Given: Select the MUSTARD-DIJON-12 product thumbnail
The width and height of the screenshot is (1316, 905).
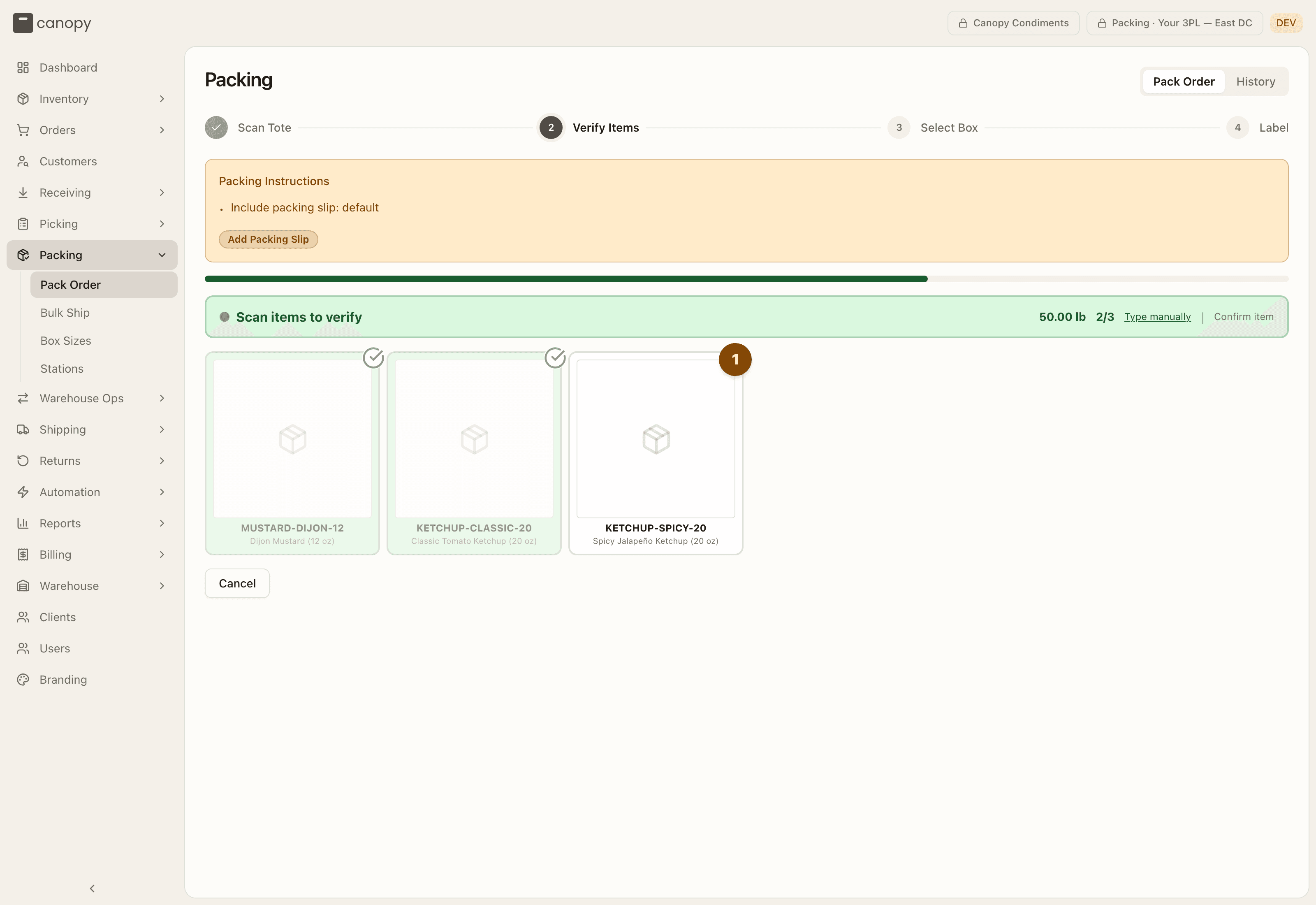Looking at the screenshot, I should click(292, 439).
